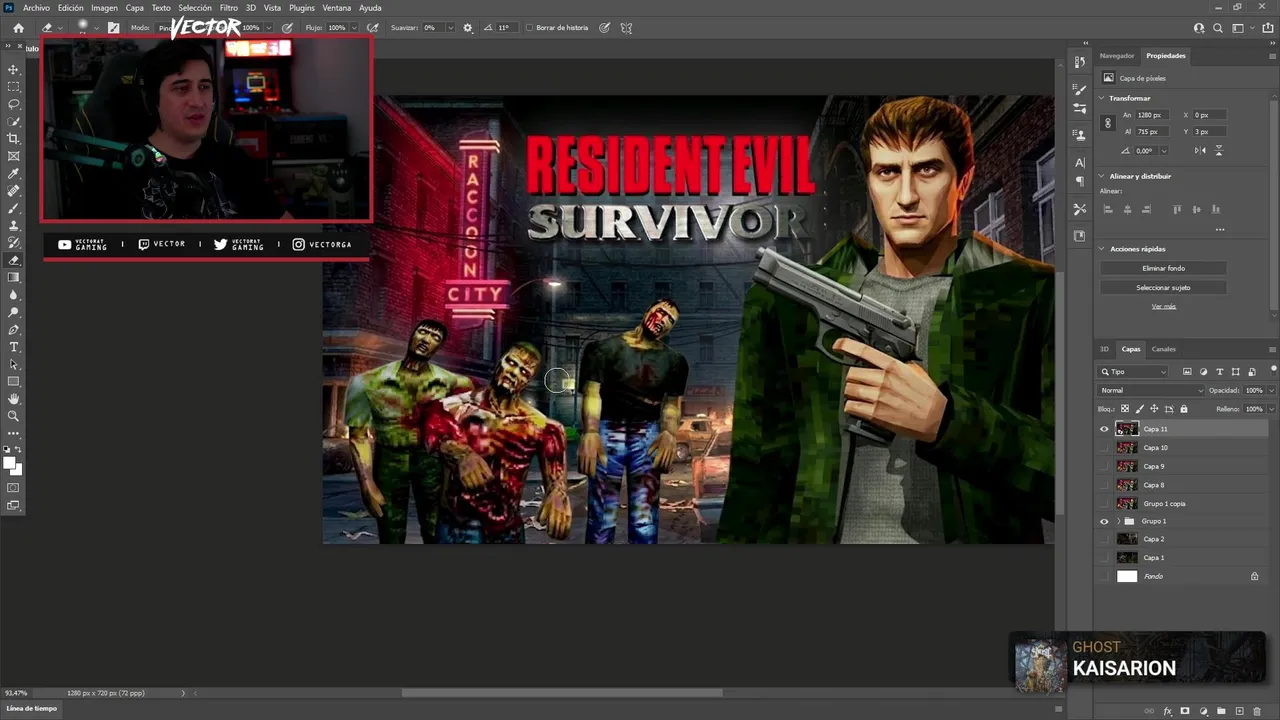Show Capa 8 layer visibility
This screenshot has width=1280, height=720.
coord(1105,485)
